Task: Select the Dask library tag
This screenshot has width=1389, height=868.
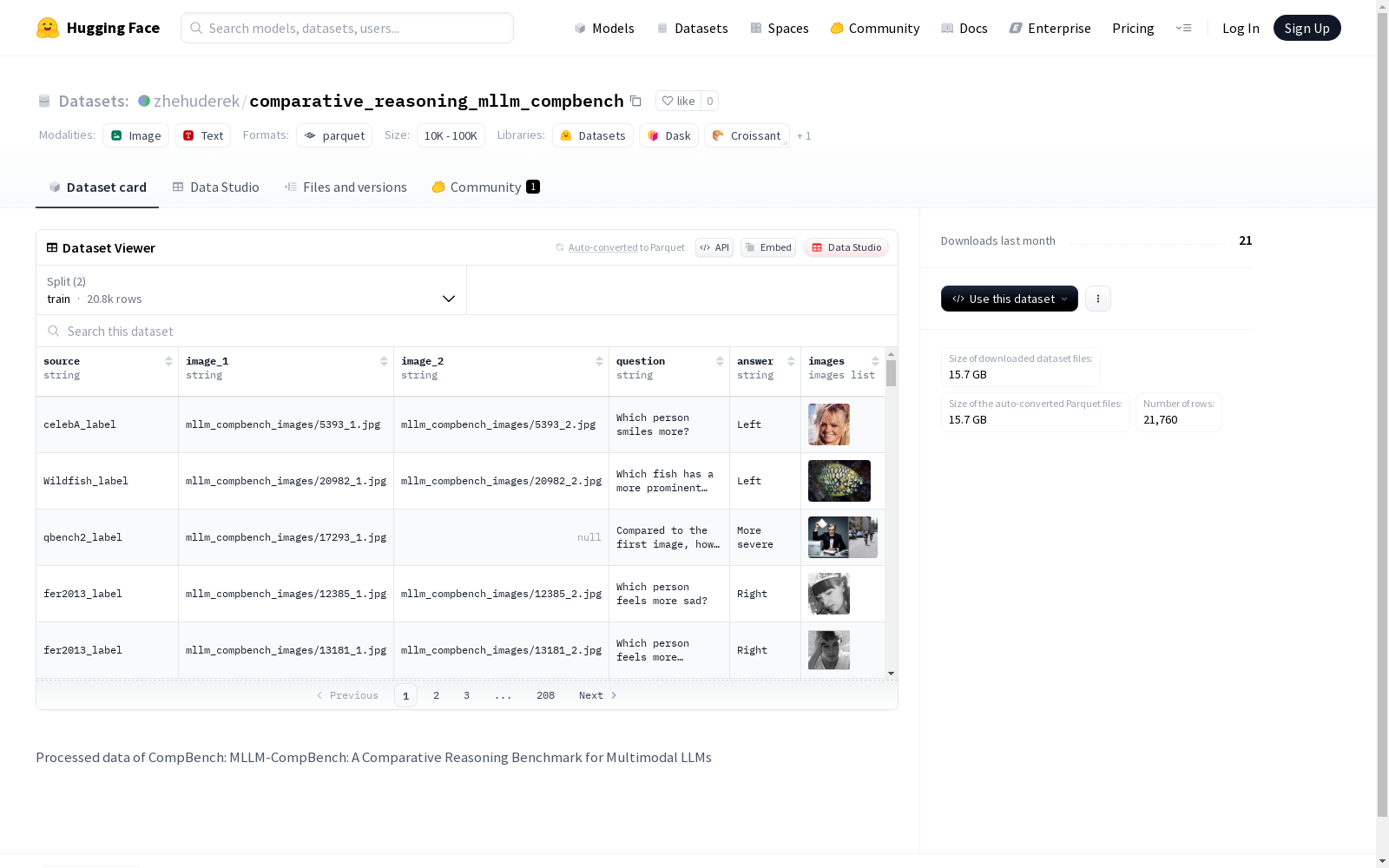Action: pos(669,135)
